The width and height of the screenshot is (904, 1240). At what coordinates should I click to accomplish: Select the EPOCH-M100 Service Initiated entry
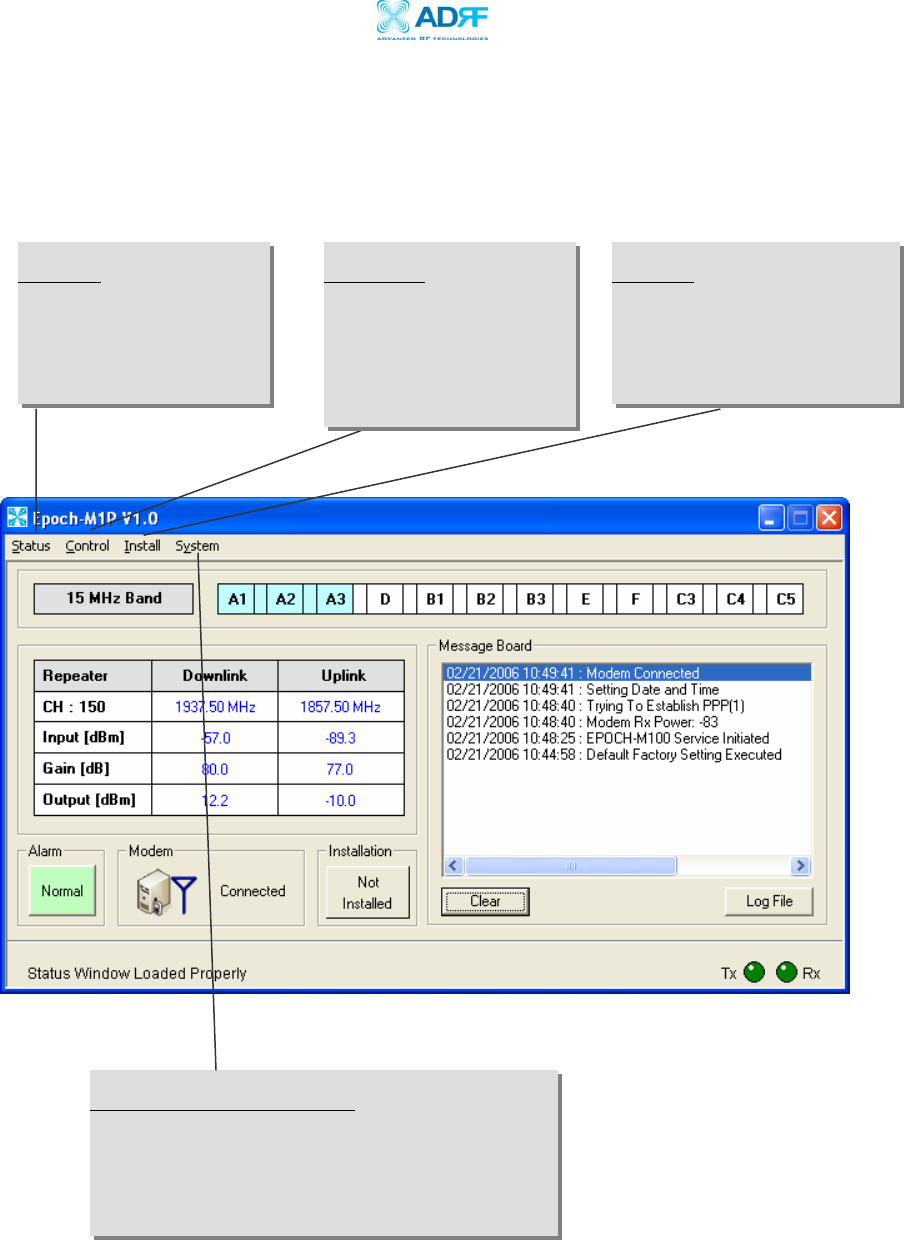608,738
